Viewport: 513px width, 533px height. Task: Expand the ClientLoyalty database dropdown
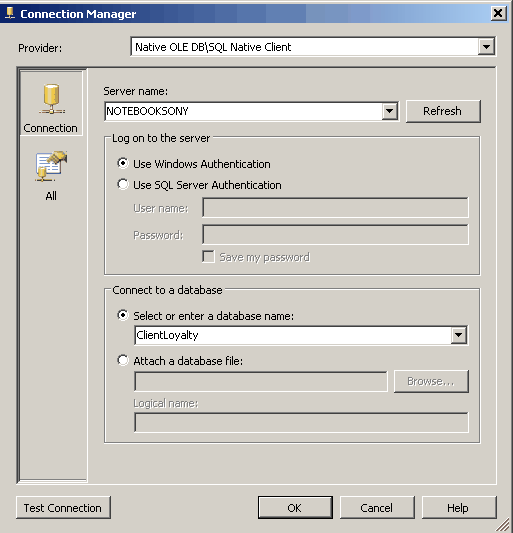[459, 335]
